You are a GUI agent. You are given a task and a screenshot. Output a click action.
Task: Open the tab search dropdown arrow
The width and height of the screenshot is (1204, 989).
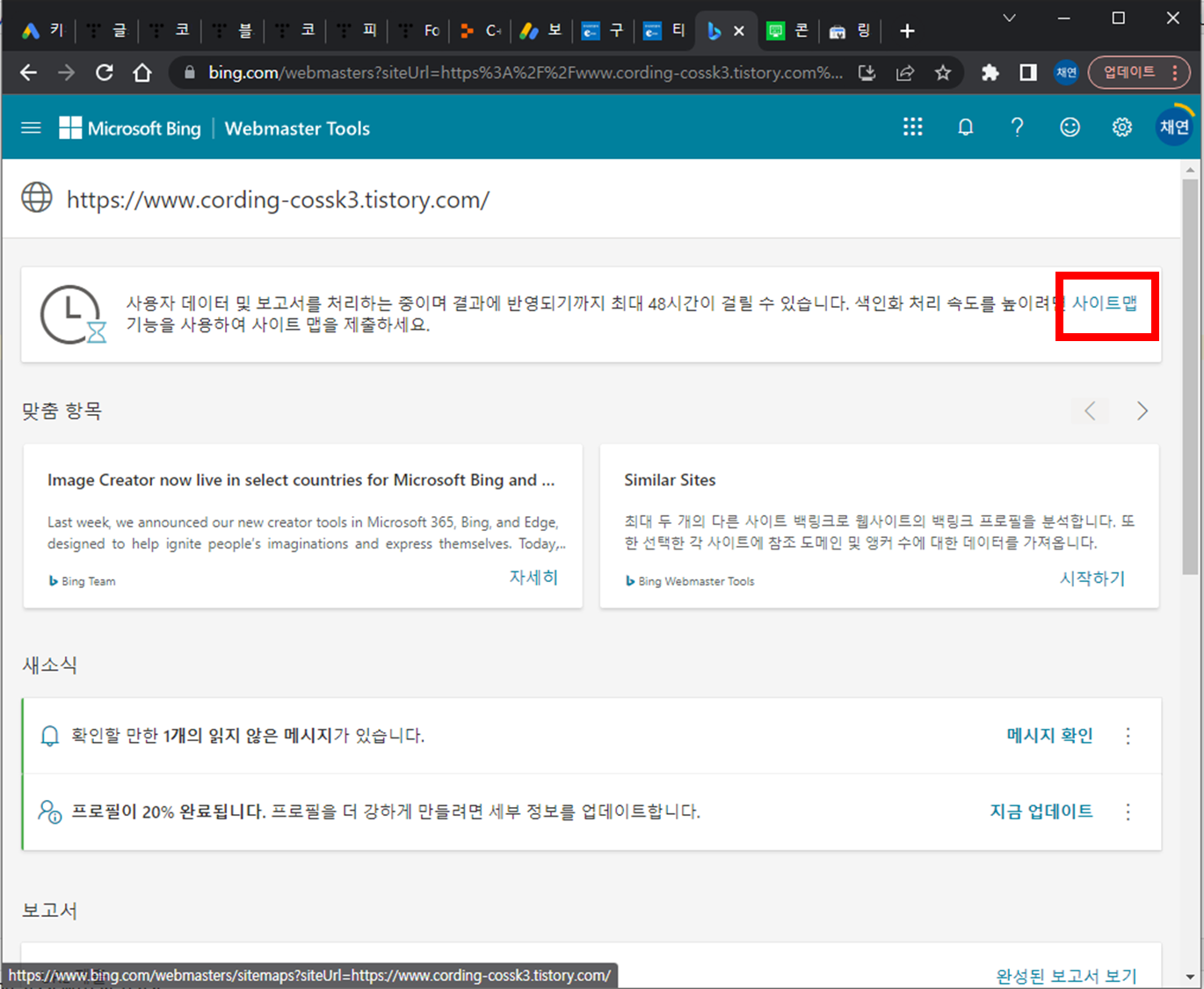(1010, 18)
